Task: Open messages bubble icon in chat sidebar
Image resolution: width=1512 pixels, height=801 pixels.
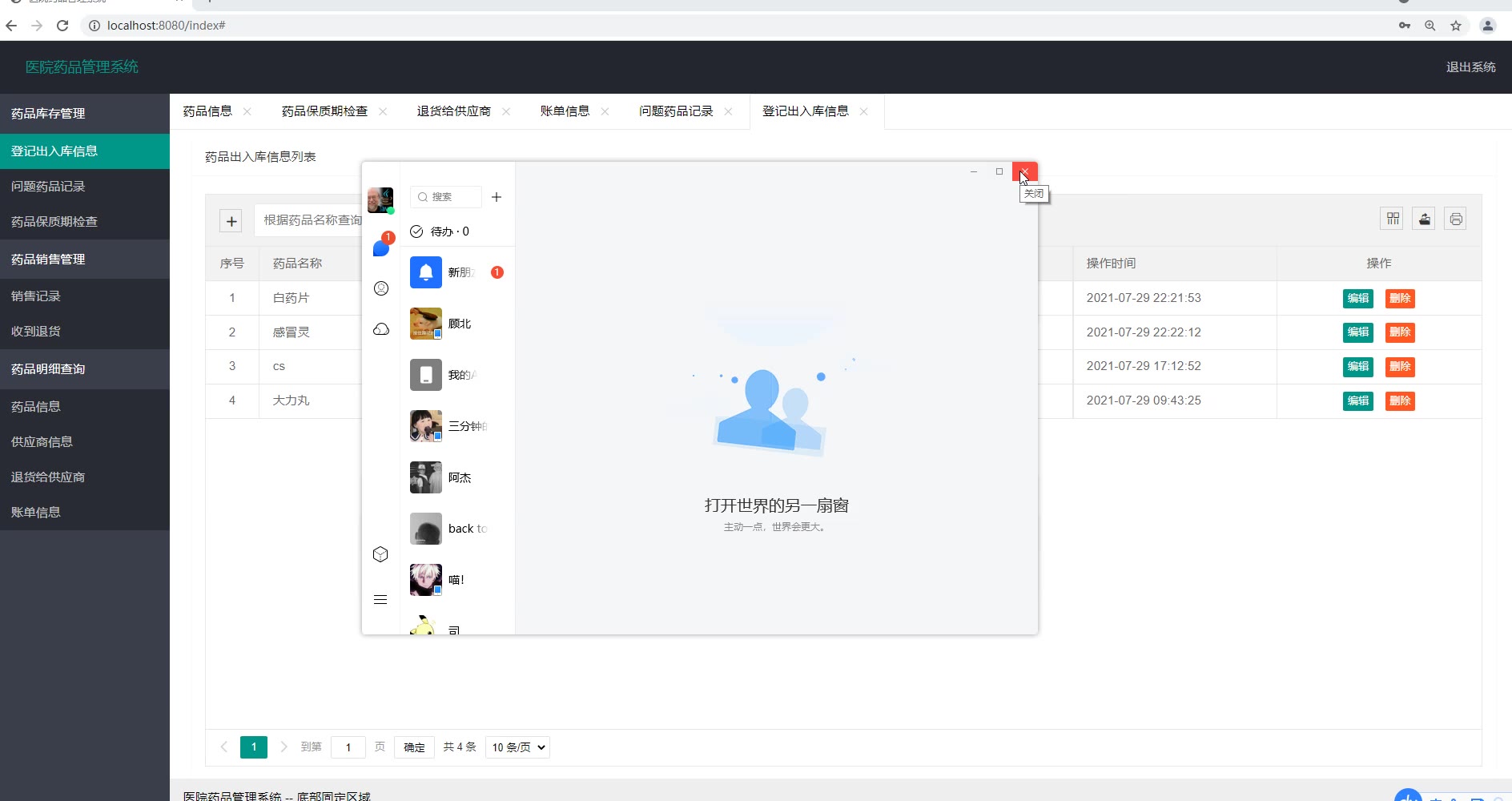Action: pos(381,248)
